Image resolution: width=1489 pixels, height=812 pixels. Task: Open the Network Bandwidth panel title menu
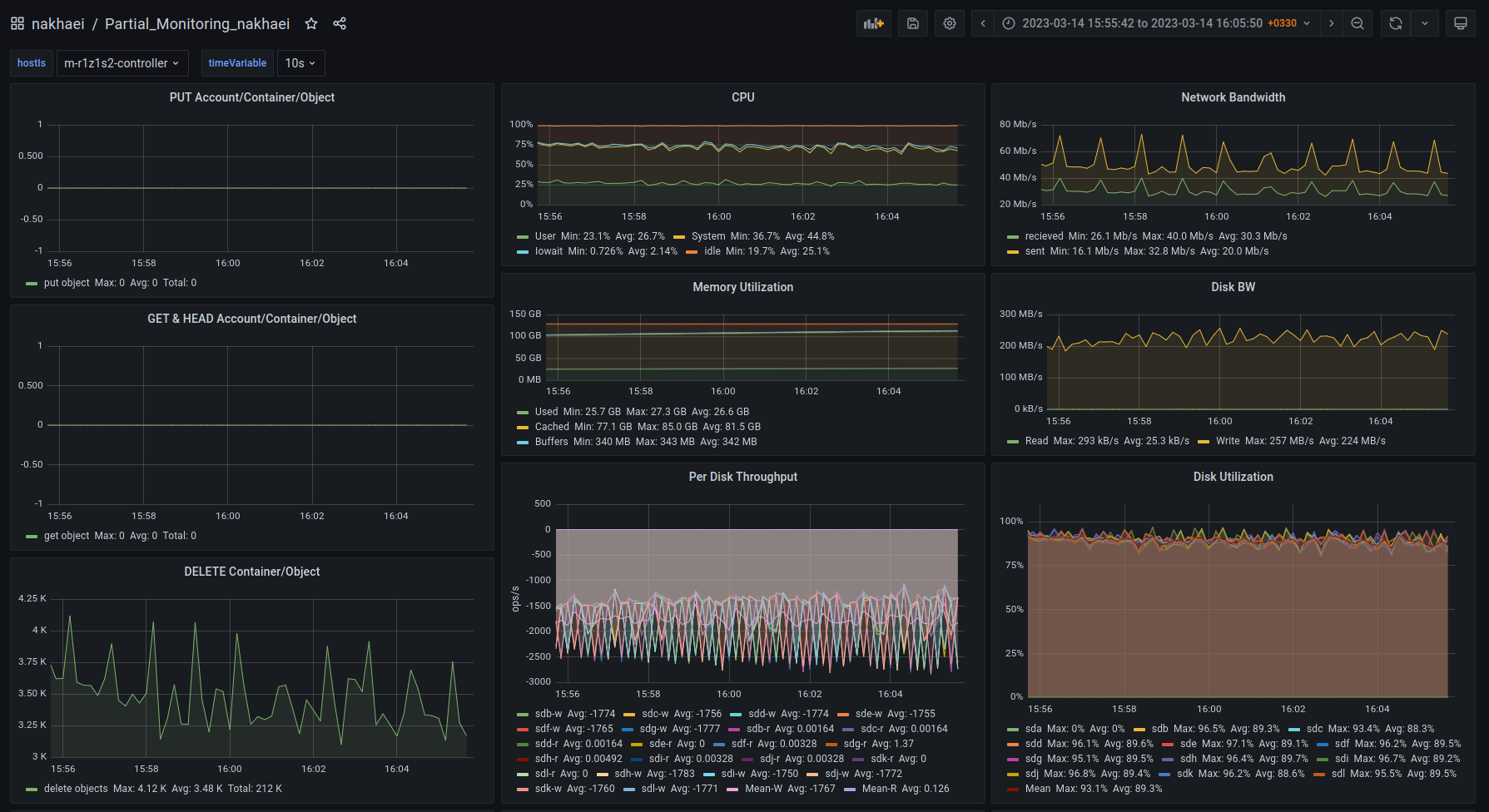[1233, 97]
